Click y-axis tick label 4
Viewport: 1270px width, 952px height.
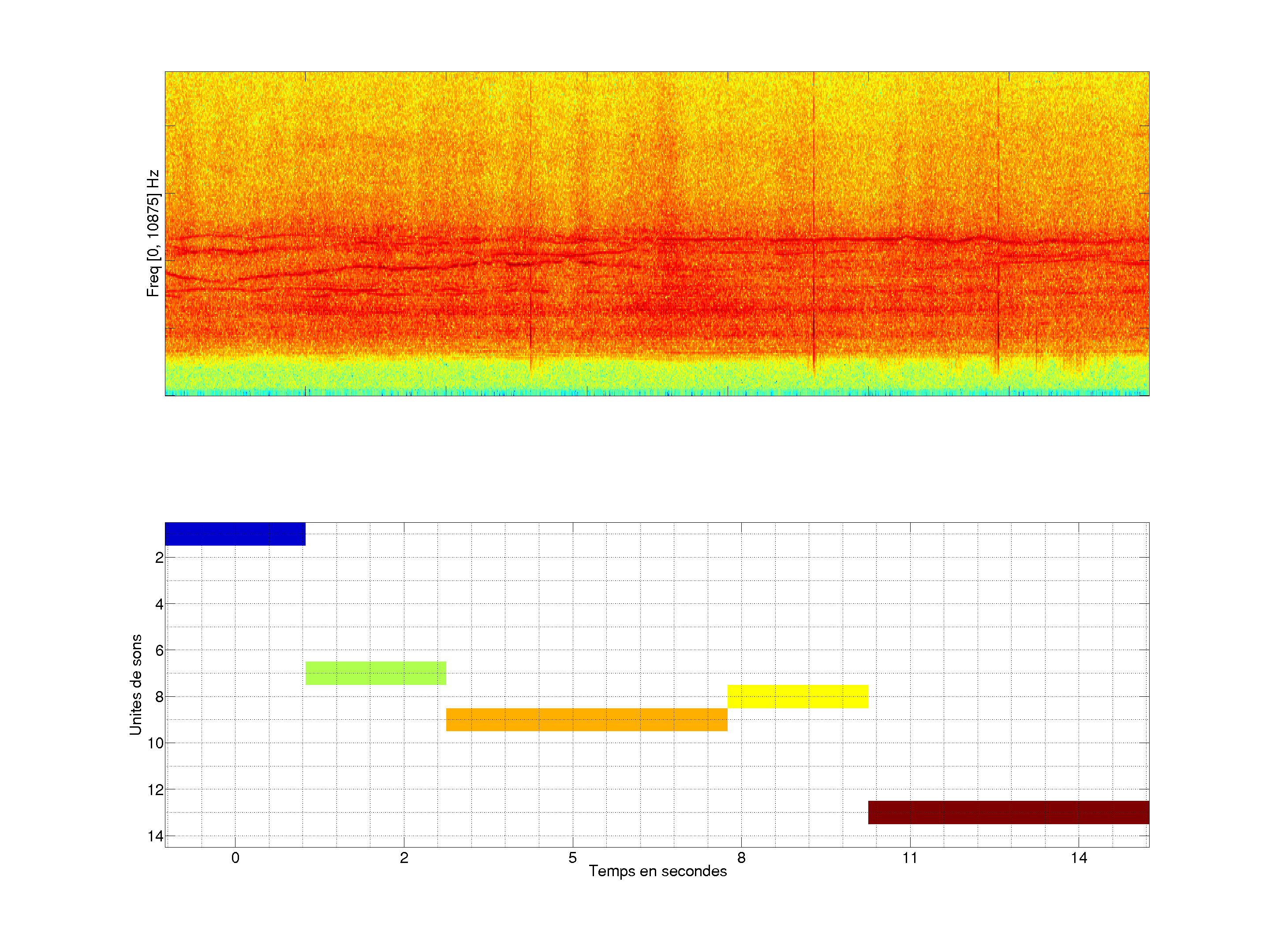point(159,604)
